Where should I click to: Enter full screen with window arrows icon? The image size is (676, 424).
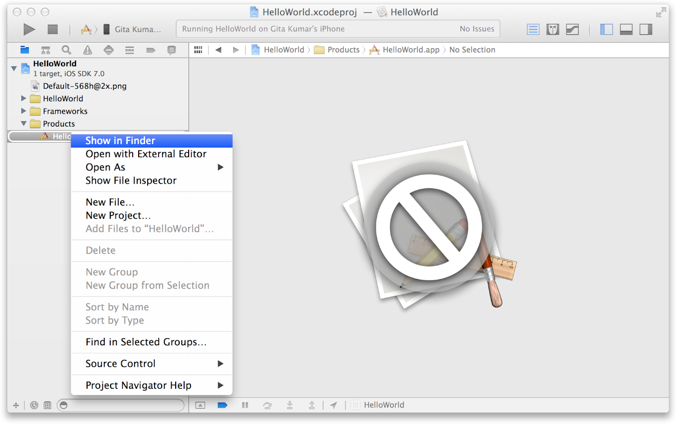click(x=660, y=13)
